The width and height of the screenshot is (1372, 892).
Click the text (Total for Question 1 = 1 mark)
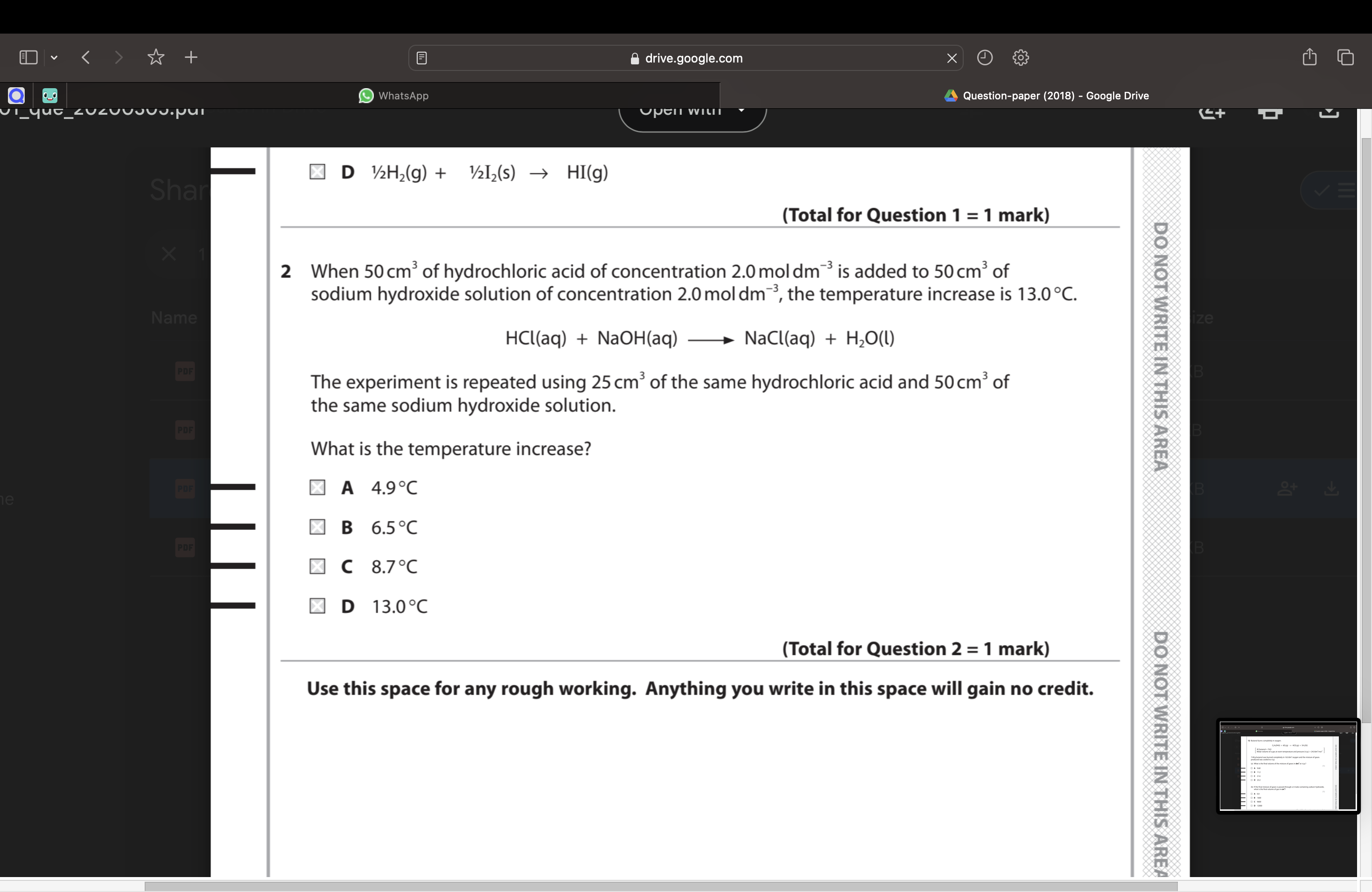pos(916,215)
